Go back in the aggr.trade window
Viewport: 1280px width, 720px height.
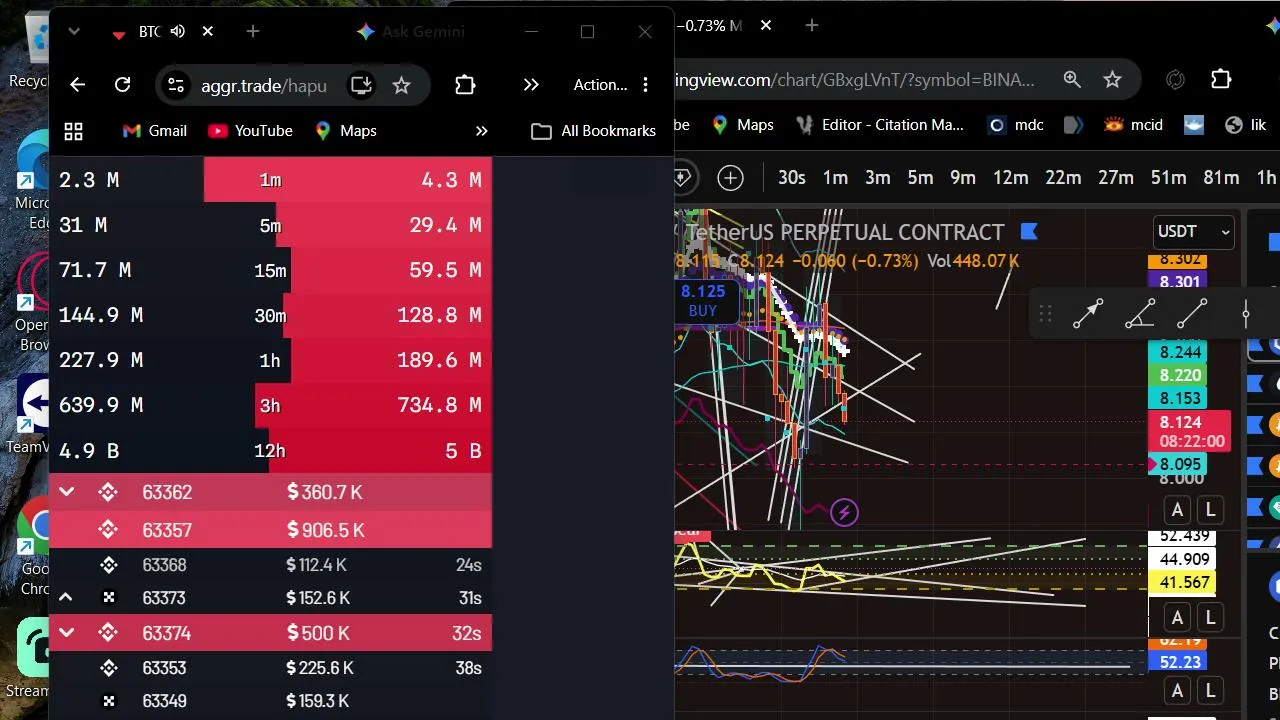pos(78,85)
